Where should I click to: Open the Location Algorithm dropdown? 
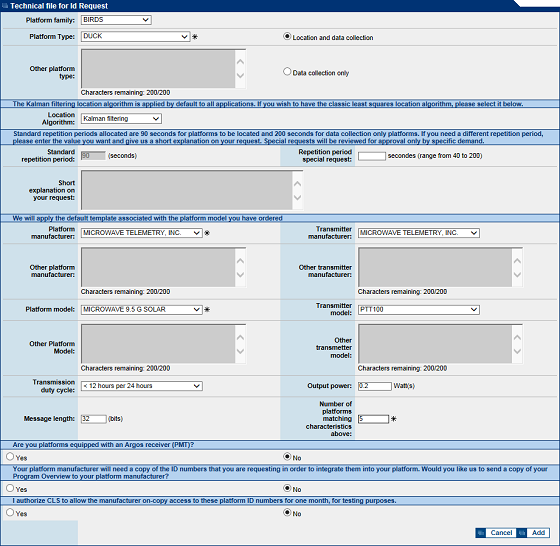[121, 119]
